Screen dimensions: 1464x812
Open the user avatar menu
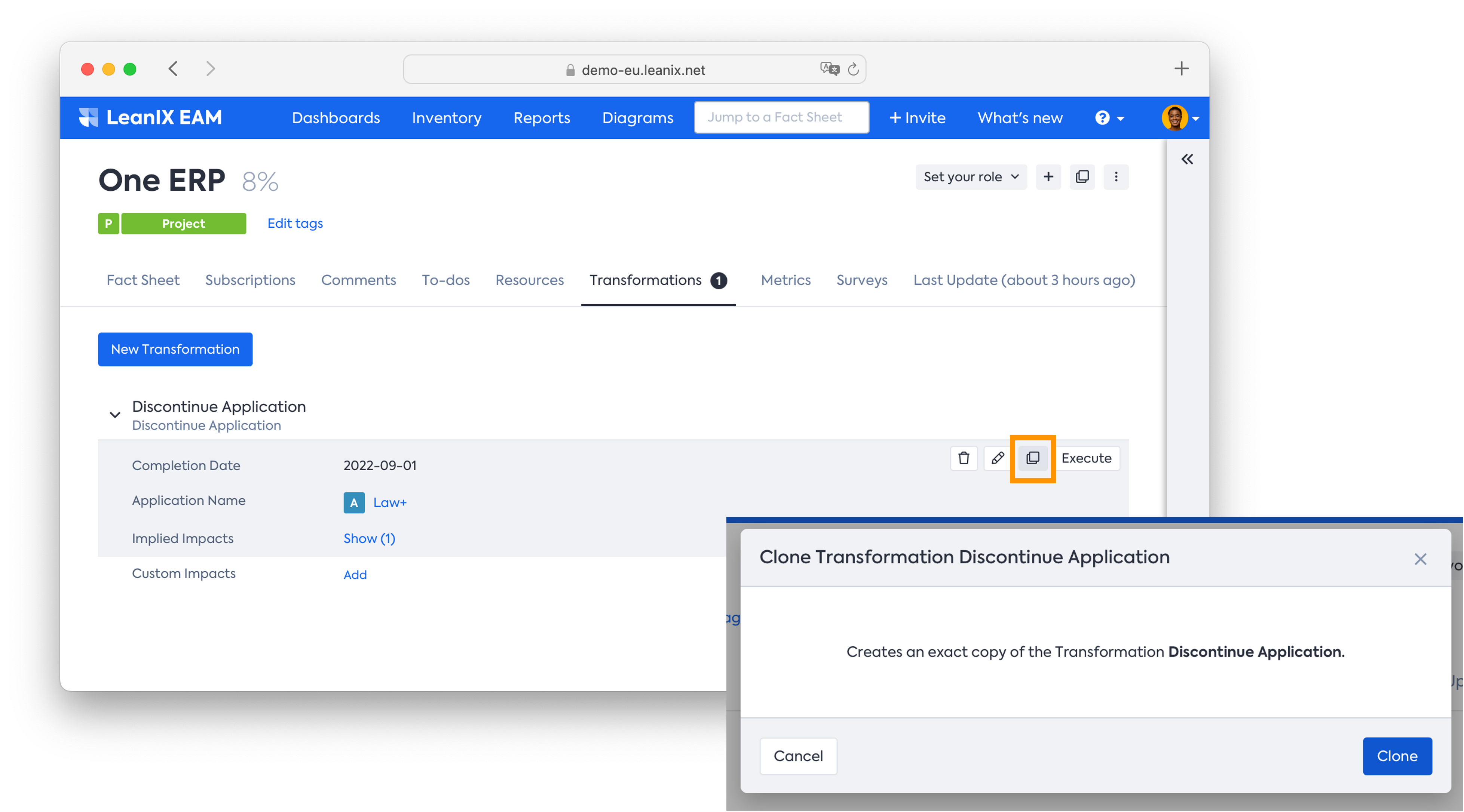[1180, 117]
